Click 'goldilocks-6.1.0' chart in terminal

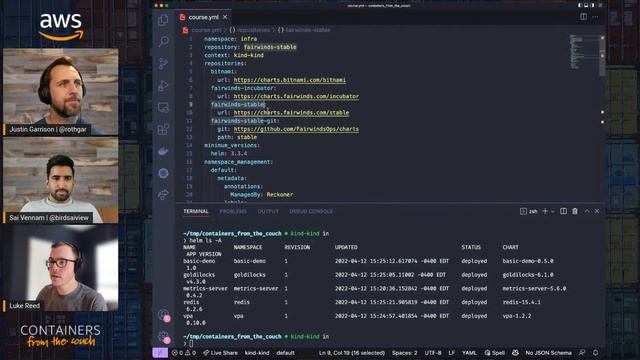pyautogui.click(x=528, y=275)
